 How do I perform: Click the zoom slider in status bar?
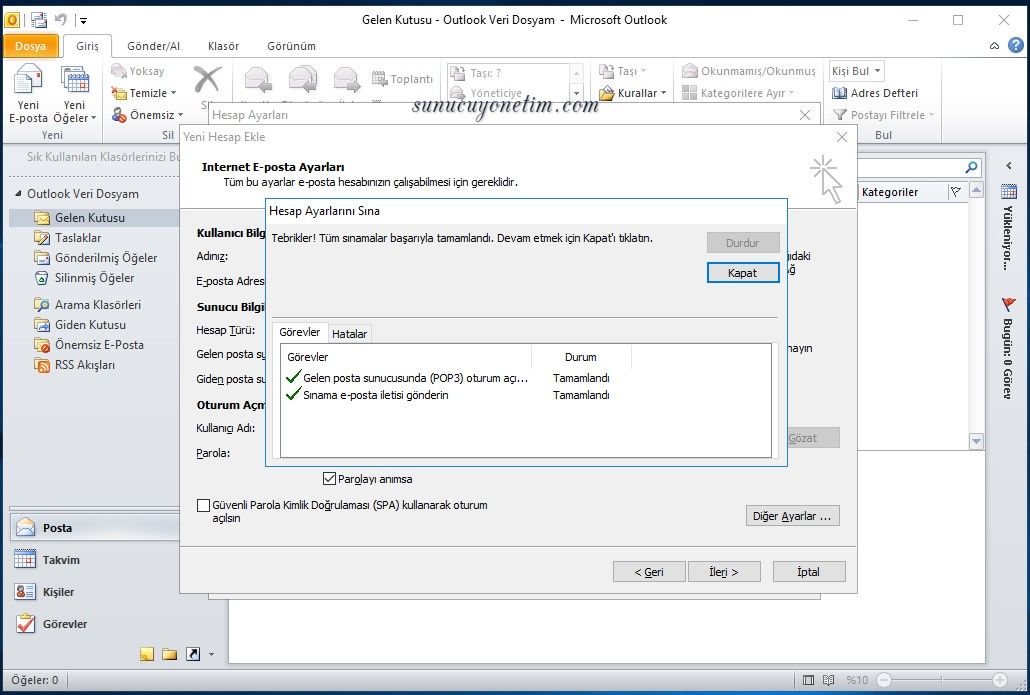click(x=942, y=680)
